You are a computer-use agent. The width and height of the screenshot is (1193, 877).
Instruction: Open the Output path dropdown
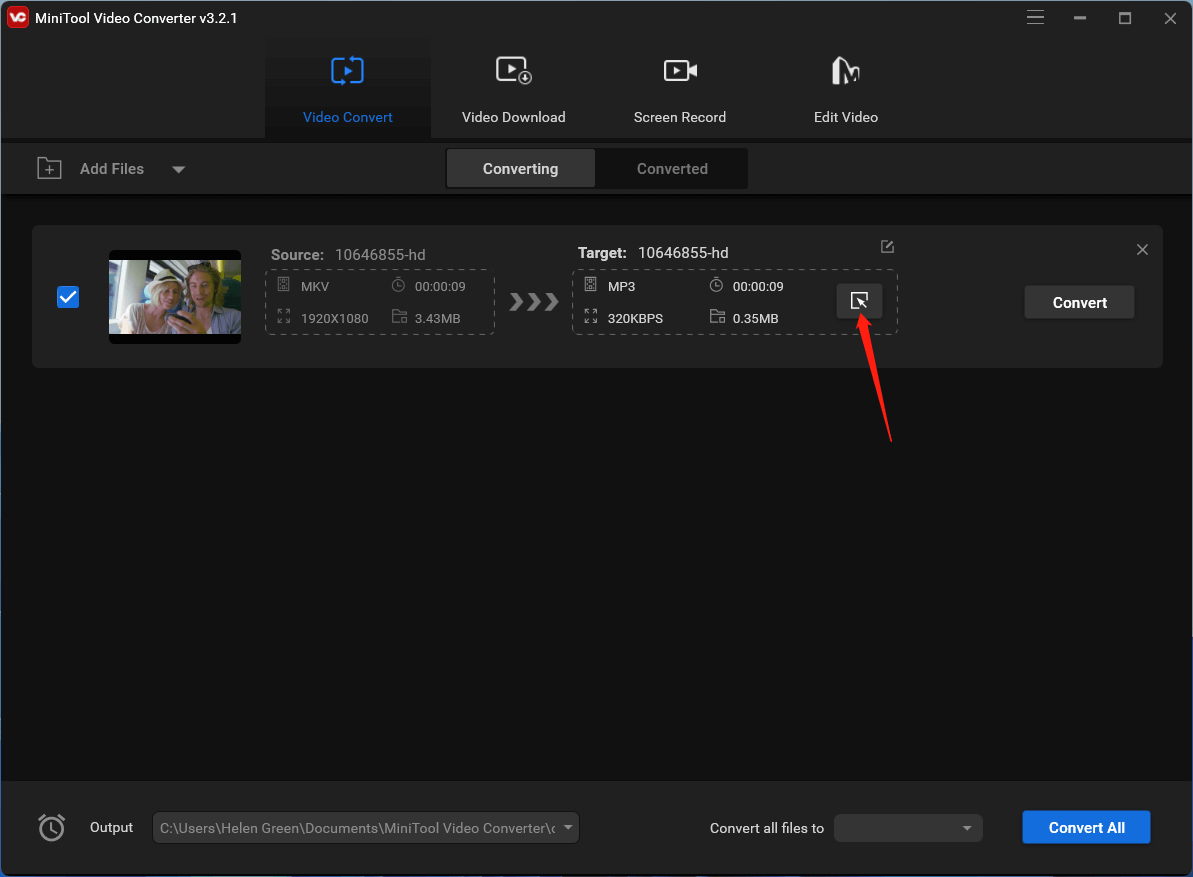pyautogui.click(x=568, y=828)
